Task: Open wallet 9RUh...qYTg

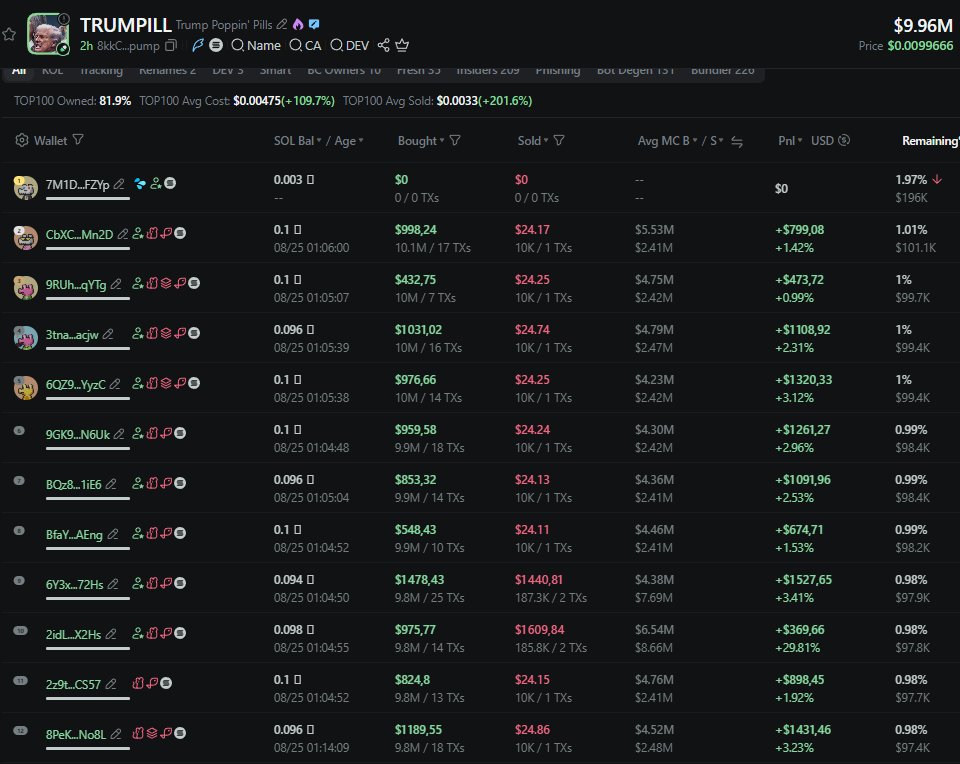Action: 76,285
